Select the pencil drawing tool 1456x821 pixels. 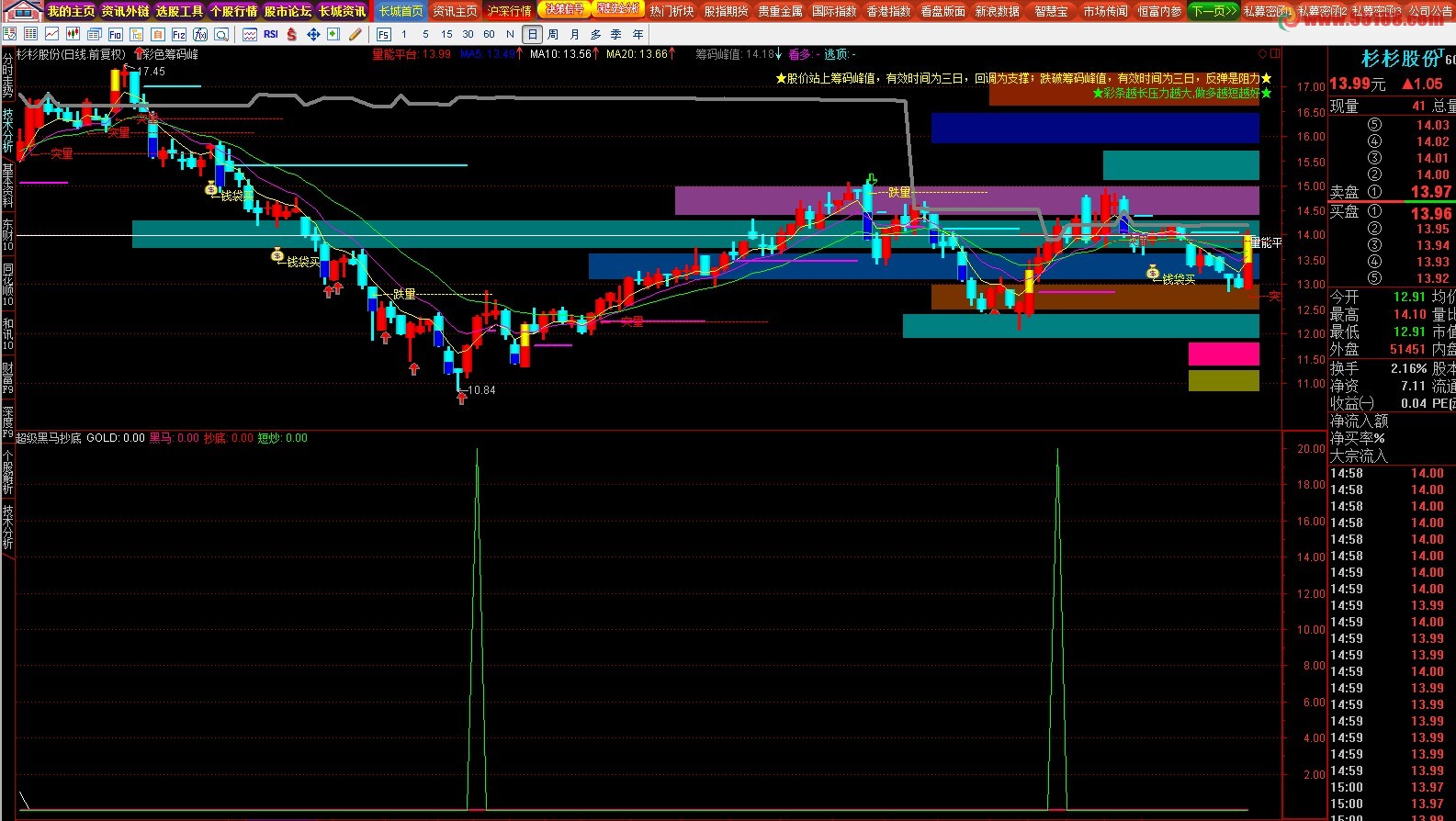355,34
